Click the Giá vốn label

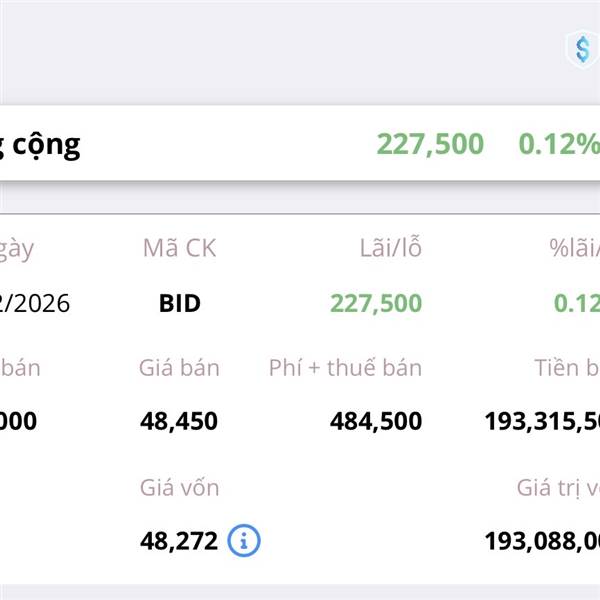(179, 487)
